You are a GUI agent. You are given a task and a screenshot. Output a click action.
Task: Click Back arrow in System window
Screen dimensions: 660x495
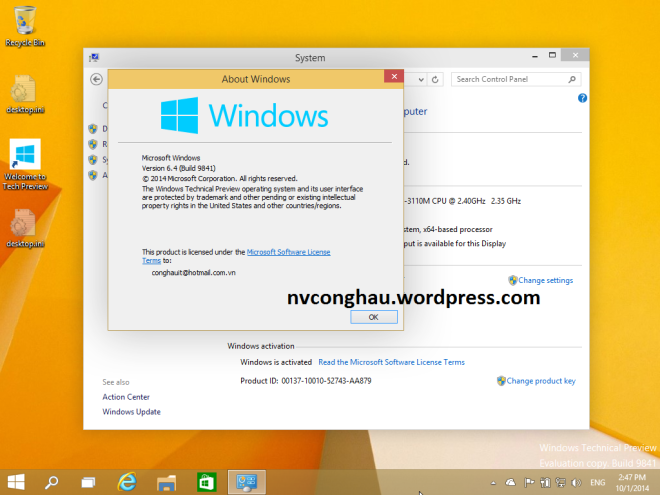click(x=96, y=79)
